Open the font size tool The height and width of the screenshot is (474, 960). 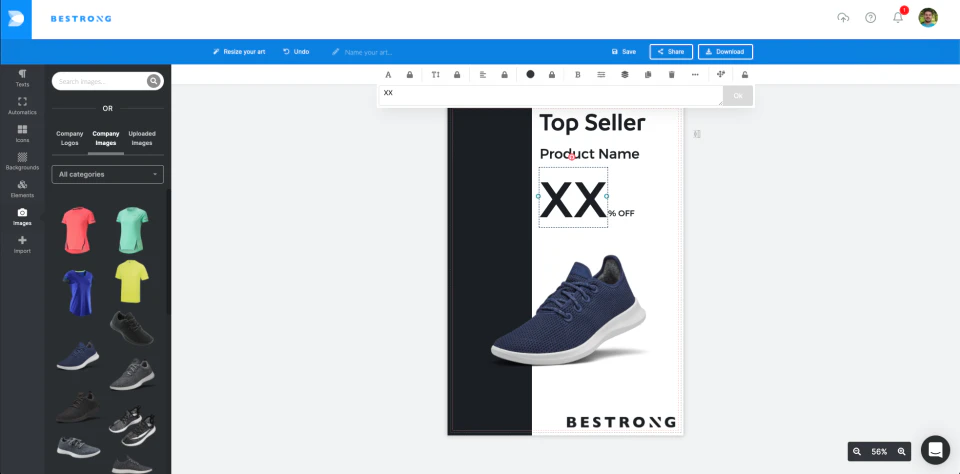coord(435,75)
